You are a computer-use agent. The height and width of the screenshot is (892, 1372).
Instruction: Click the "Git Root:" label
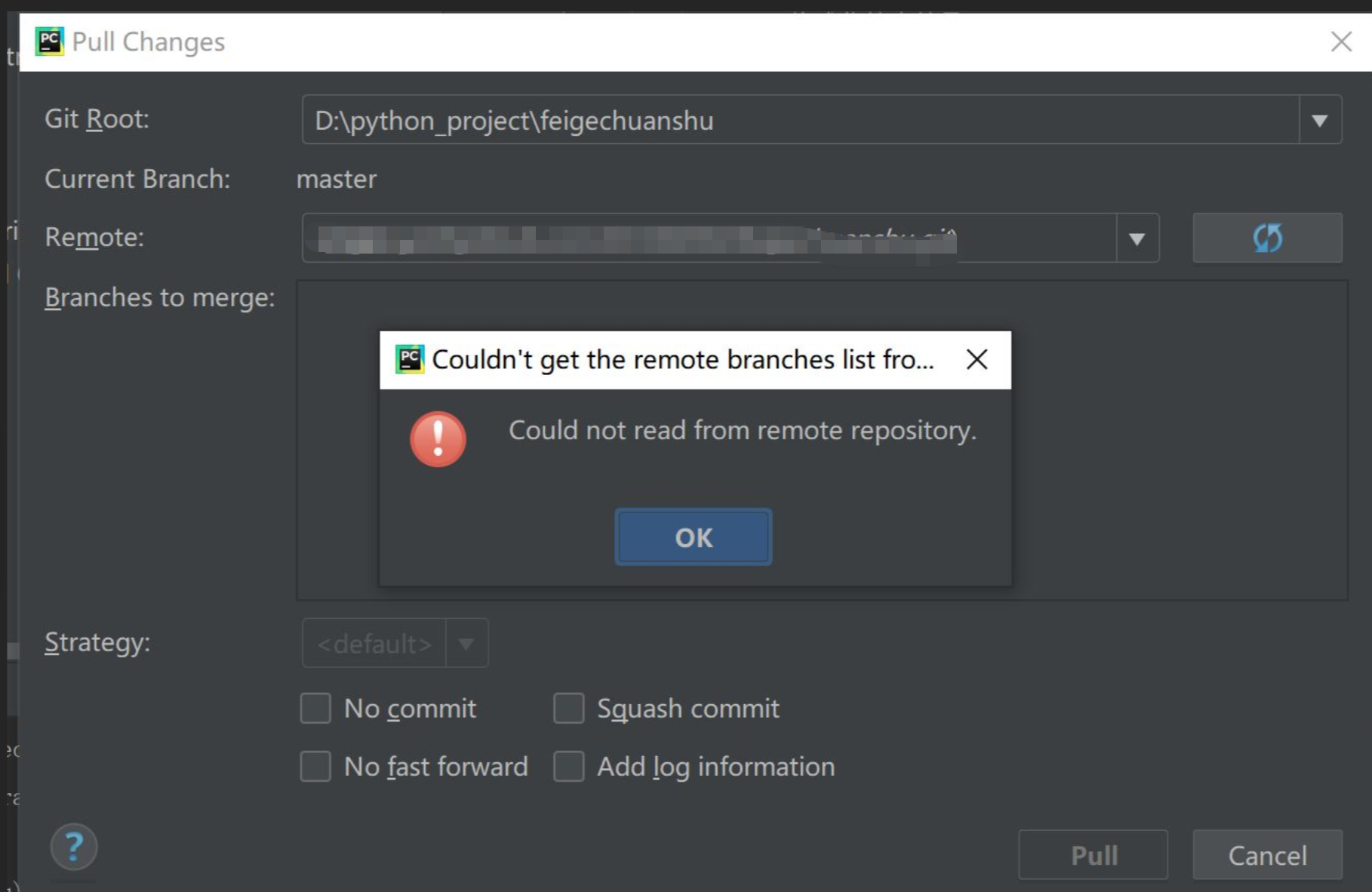[x=97, y=118]
